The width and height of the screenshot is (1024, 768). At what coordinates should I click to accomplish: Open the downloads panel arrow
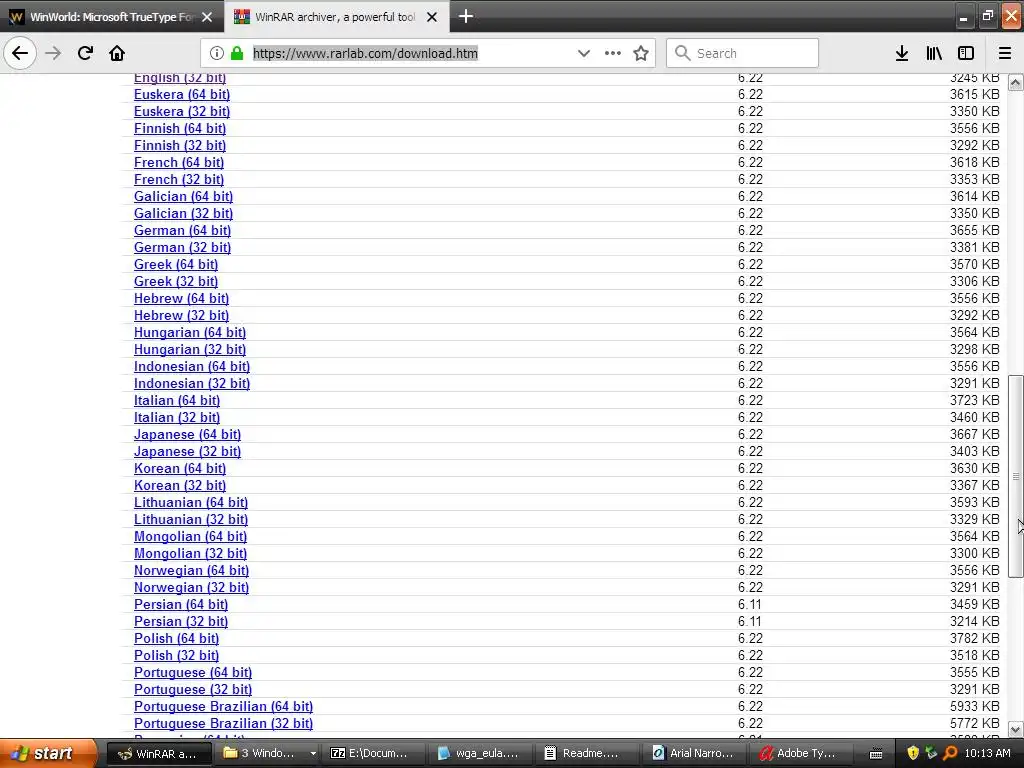902,53
